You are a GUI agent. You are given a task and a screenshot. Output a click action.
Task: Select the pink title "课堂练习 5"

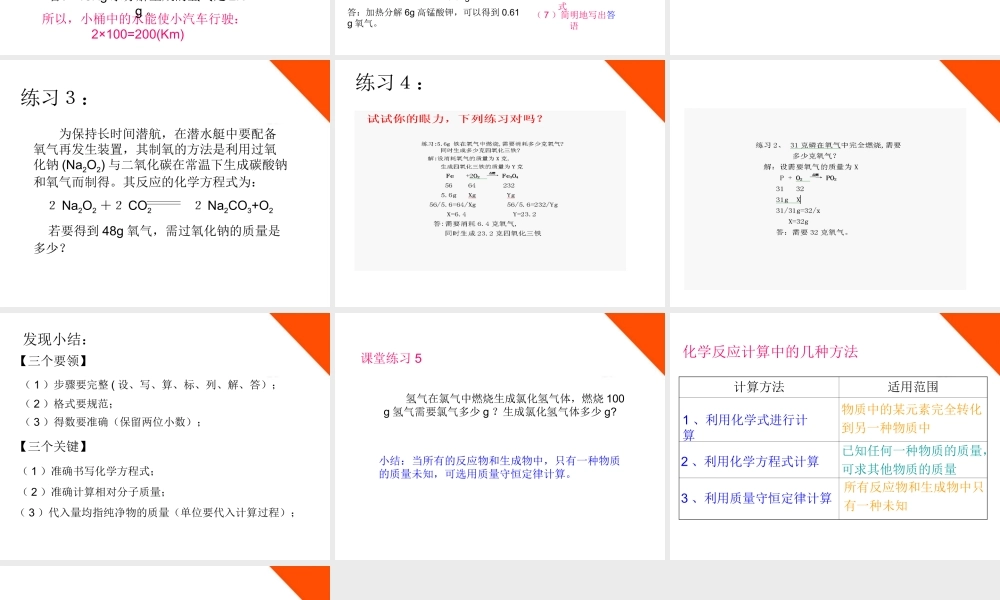tap(391, 358)
